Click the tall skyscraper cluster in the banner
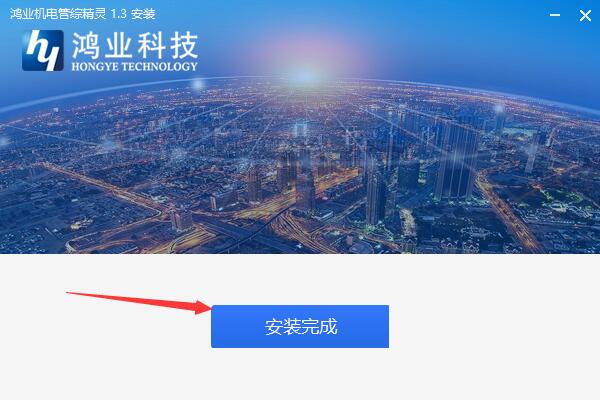Image resolution: width=600 pixels, height=400 pixels. [455, 161]
